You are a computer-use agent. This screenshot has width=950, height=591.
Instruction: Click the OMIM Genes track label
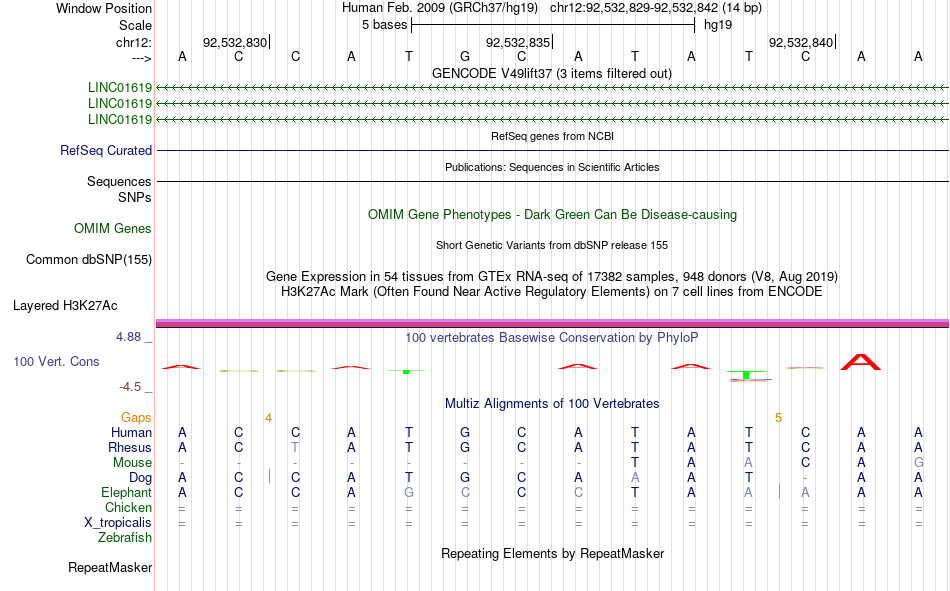[113, 229]
